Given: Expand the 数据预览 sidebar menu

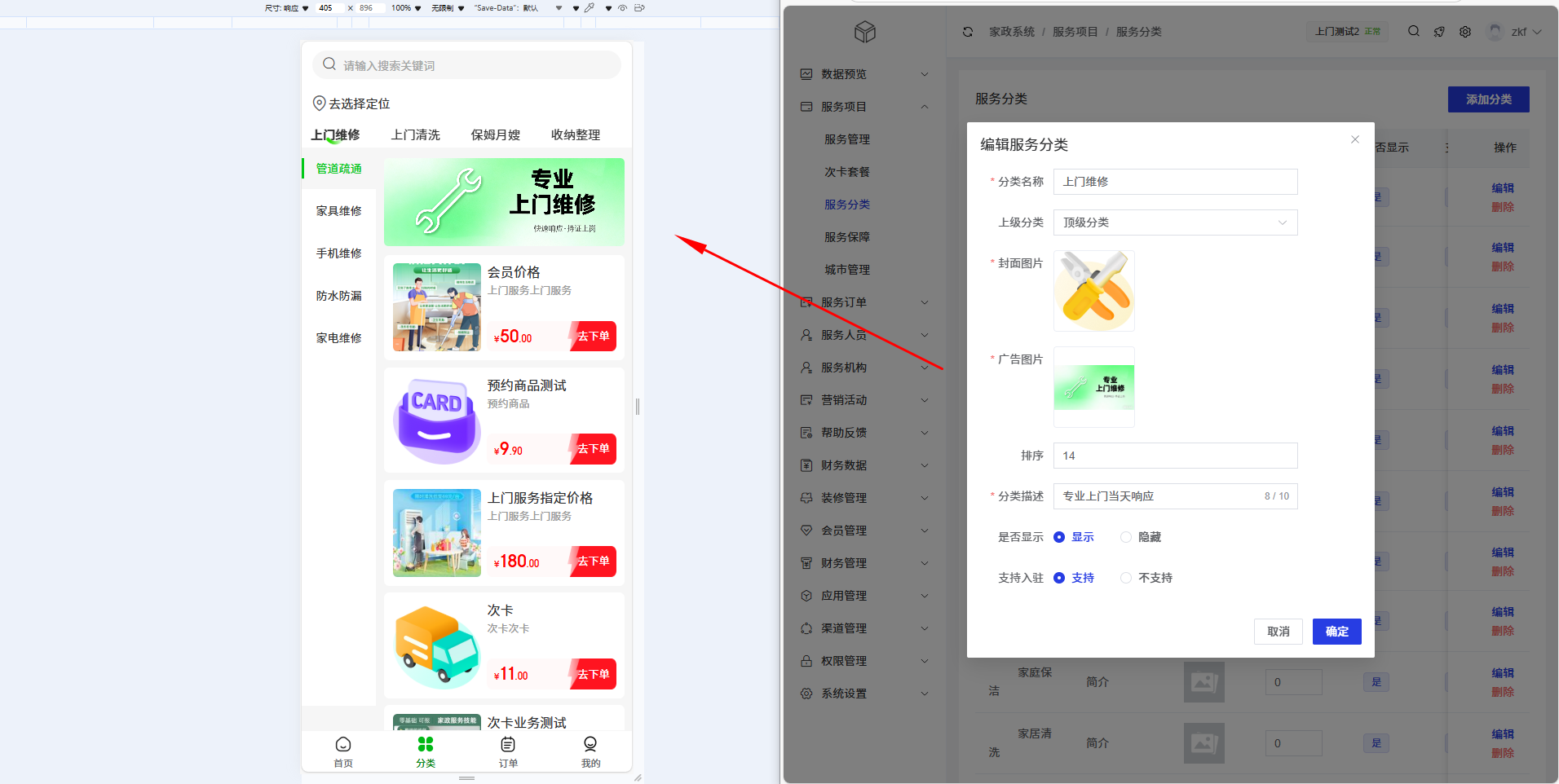Looking at the screenshot, I should pos(864,74).
